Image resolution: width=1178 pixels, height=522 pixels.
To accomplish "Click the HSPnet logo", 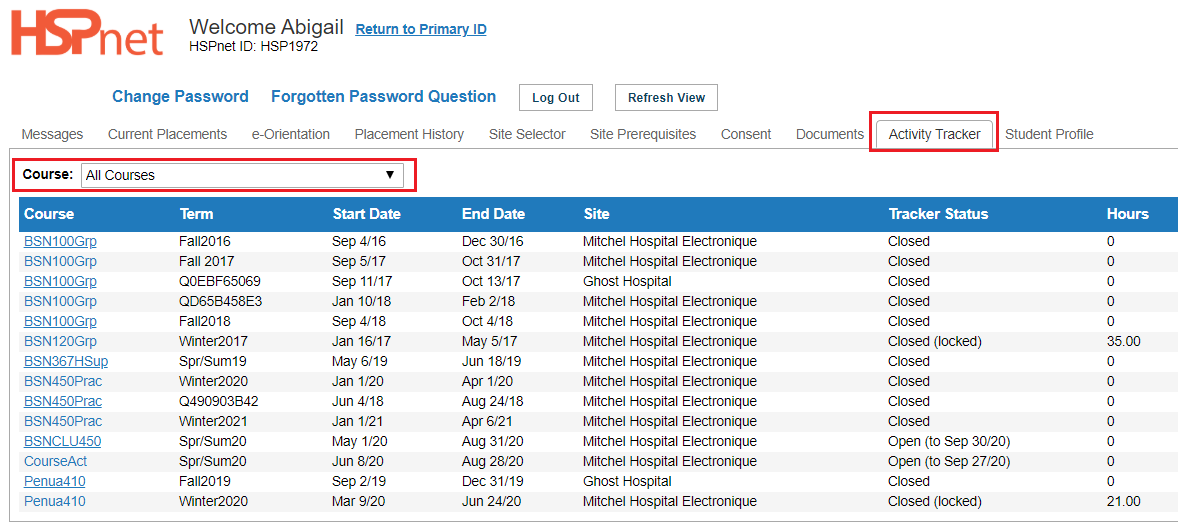I will (x=86, y=35).
